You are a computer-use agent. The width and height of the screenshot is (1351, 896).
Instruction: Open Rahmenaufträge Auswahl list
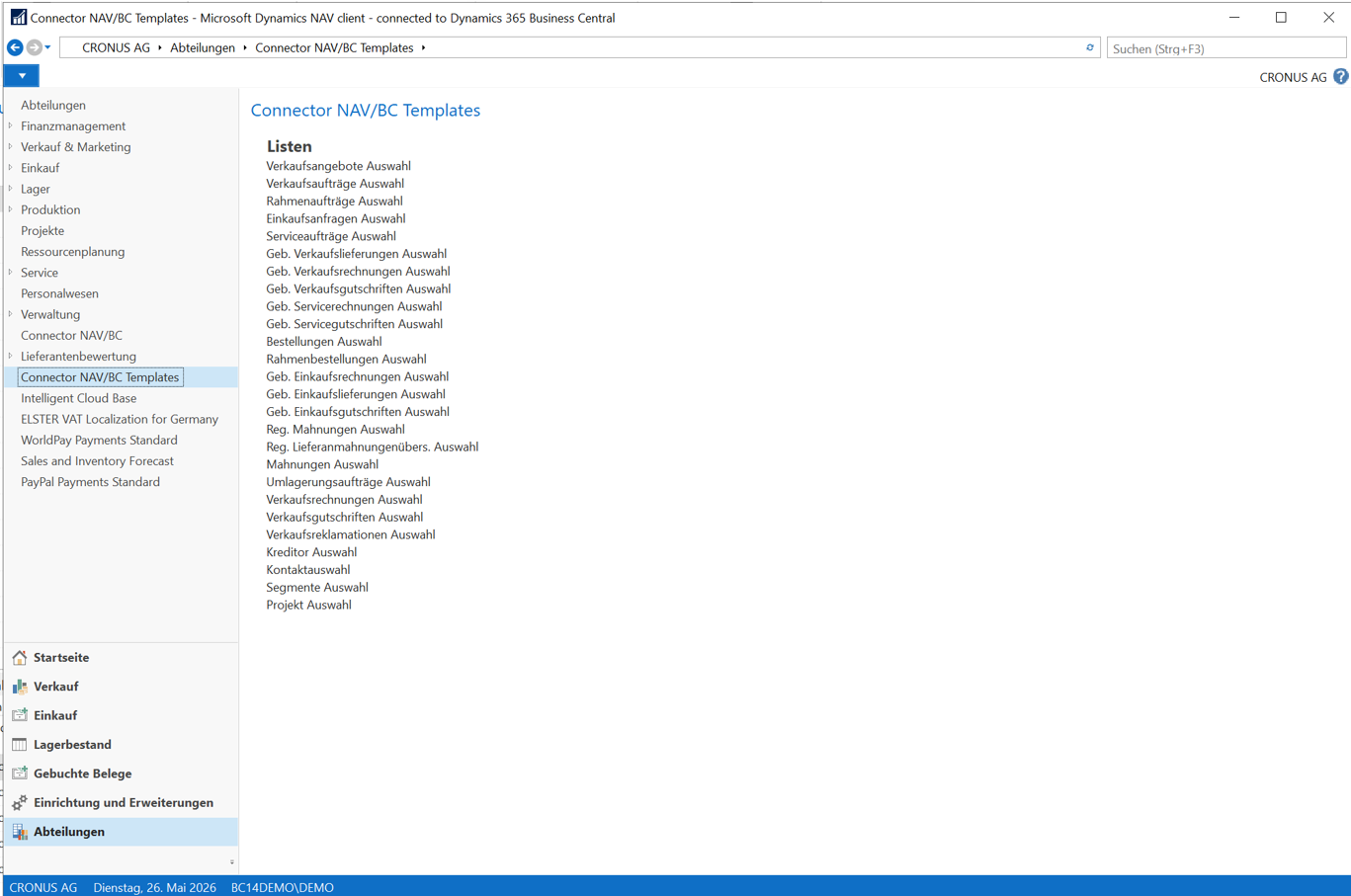pyautogui.click(x=334, y=201)
